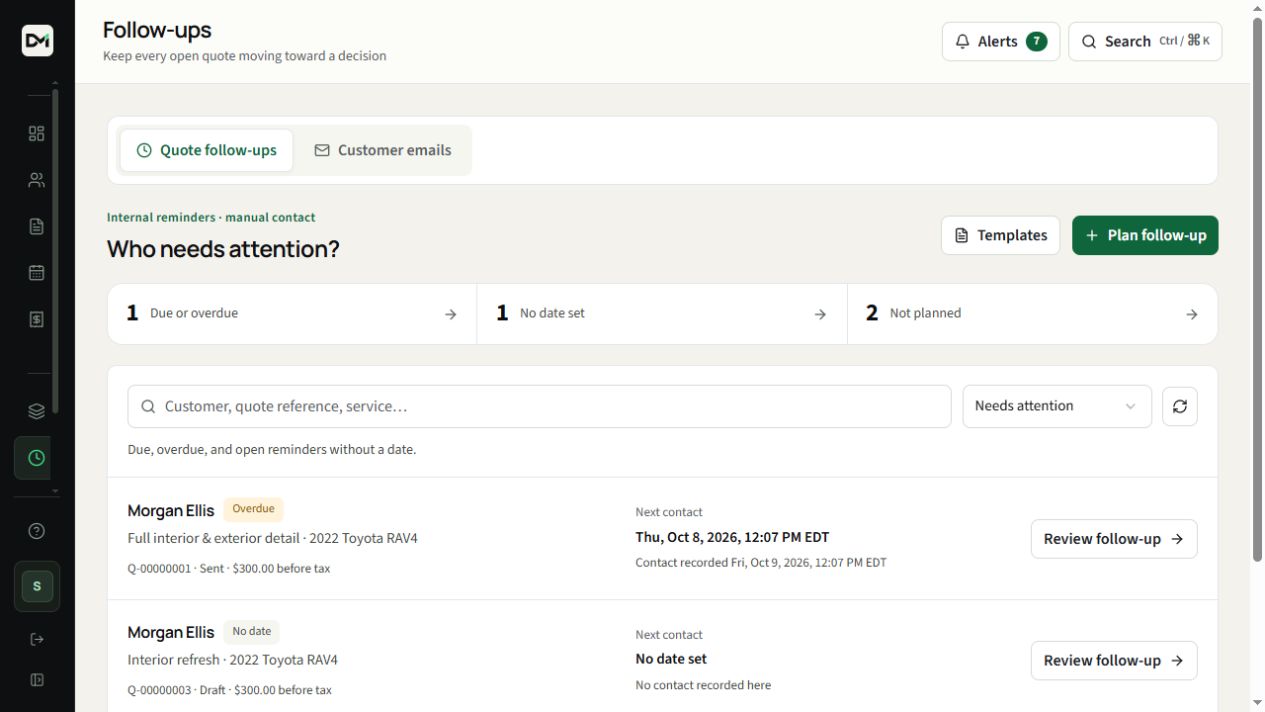Open the Search button
This screenshot has width=1265, height=712.
(x=1145, y=41)
